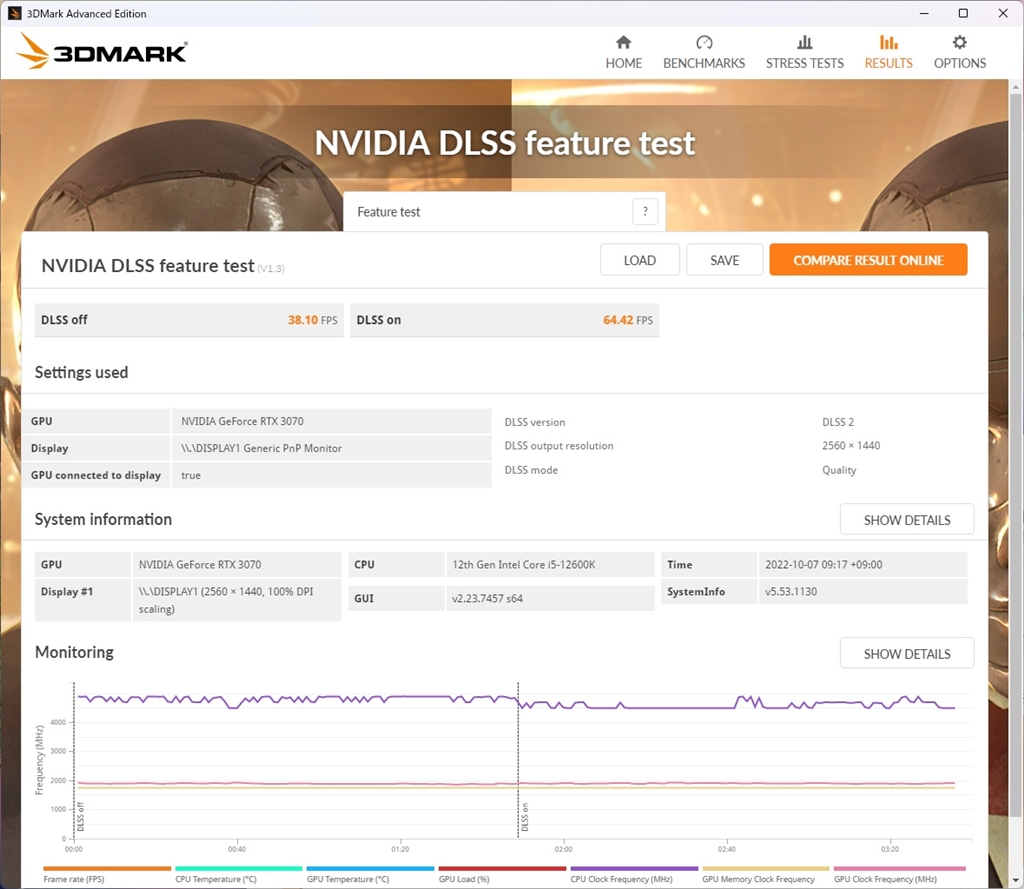
Task: Click the SAVE button
Action: click(x=724, y=260)
